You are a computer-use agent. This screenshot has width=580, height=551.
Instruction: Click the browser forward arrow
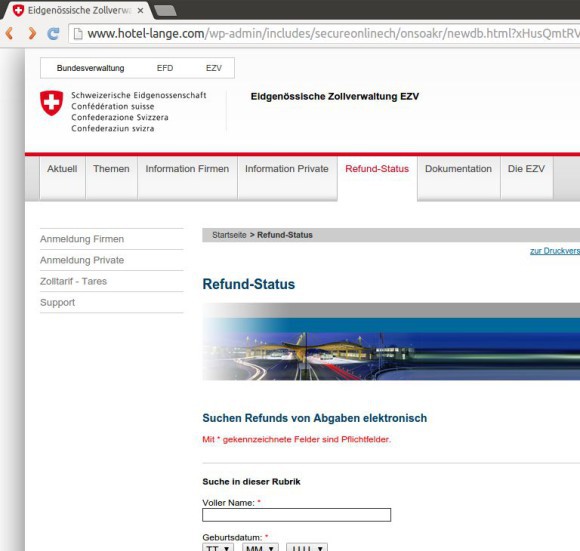(32, 33)
